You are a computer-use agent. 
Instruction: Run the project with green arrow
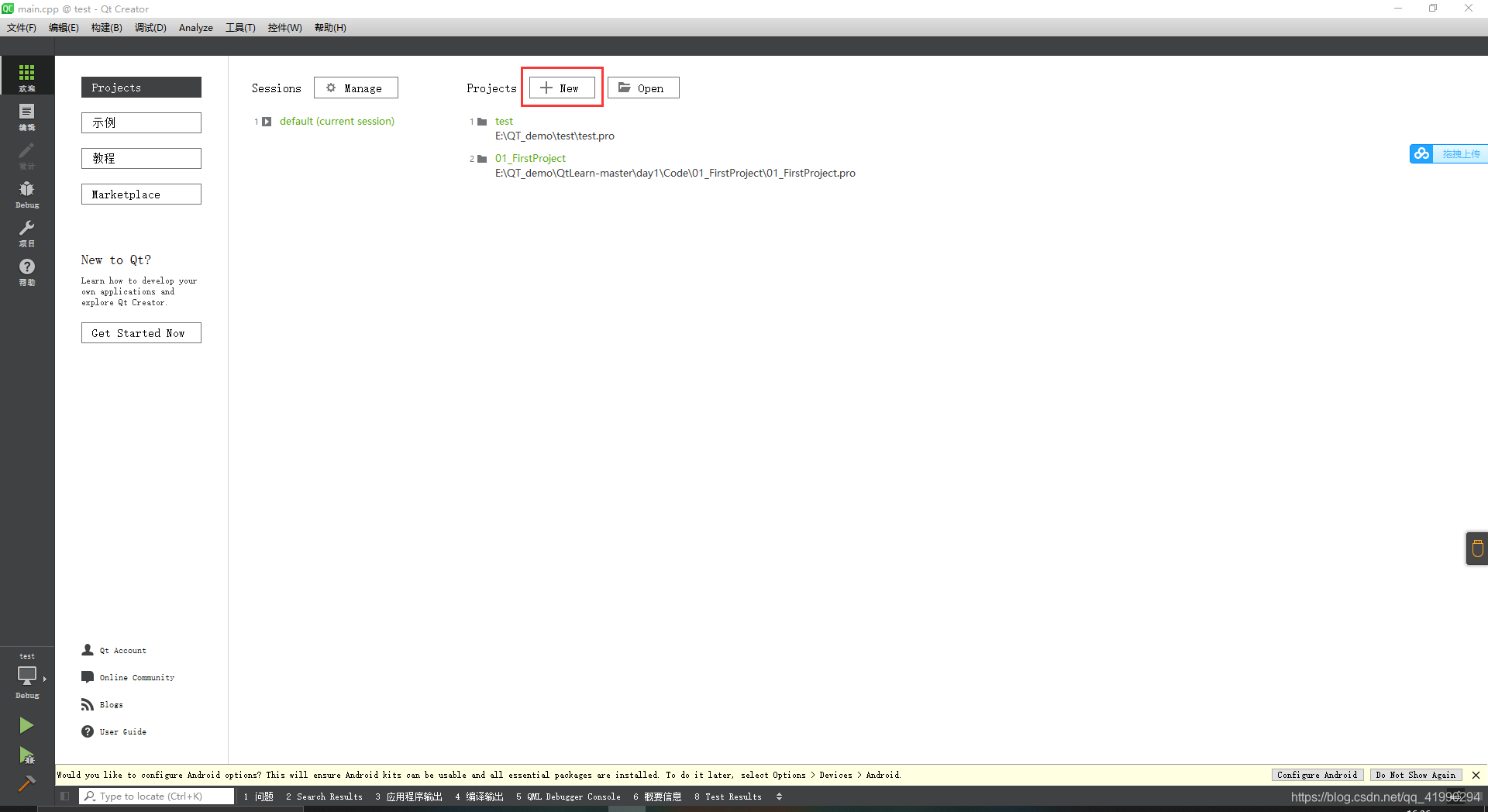[26, 725]
